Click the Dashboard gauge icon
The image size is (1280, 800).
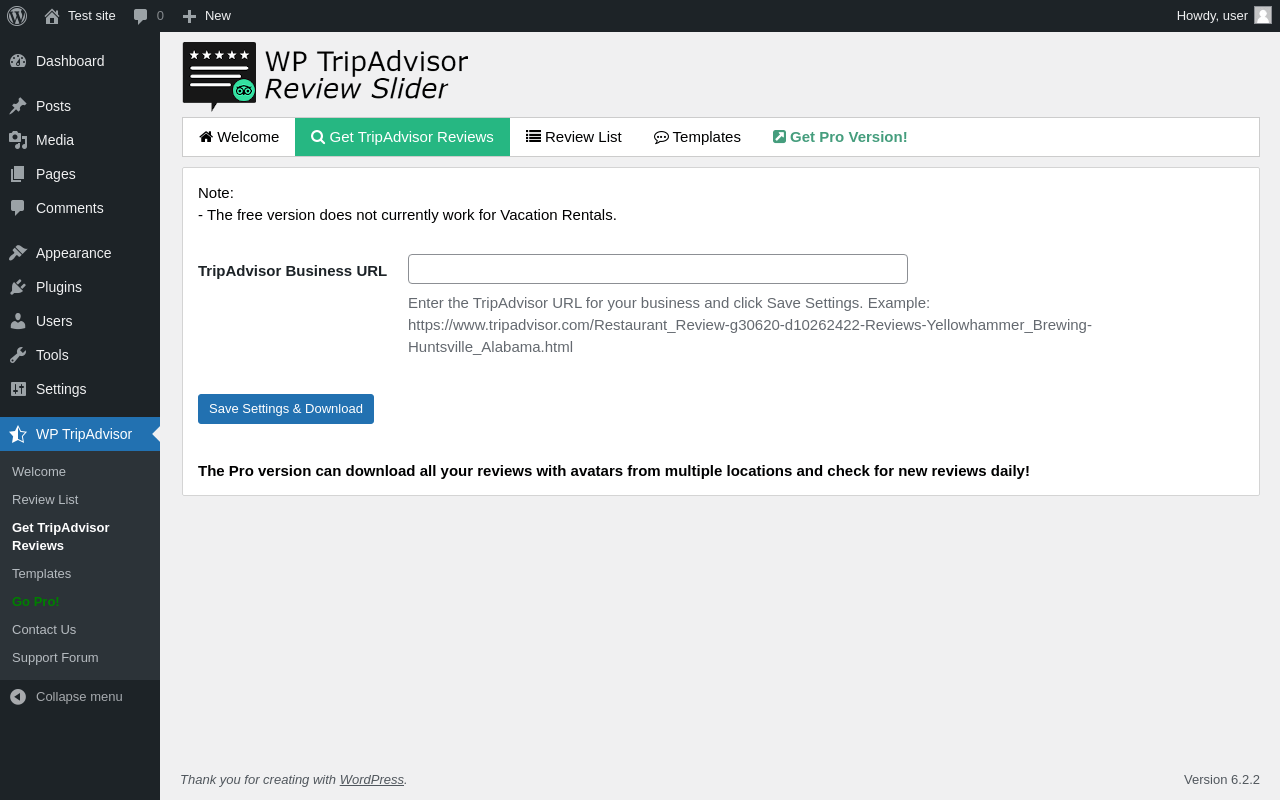point(18,61)
